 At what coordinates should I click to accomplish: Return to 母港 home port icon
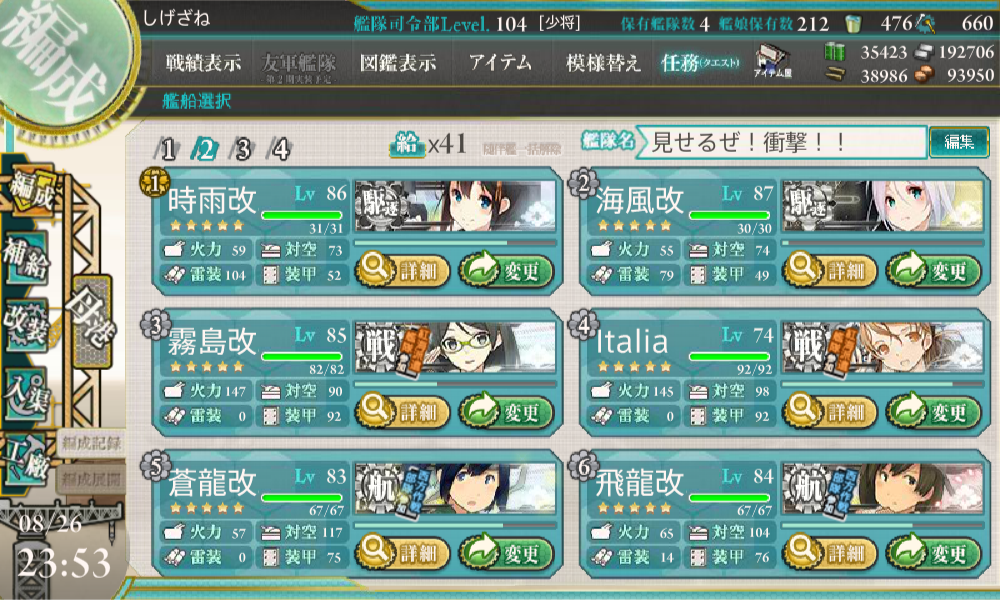coord(93,322)
